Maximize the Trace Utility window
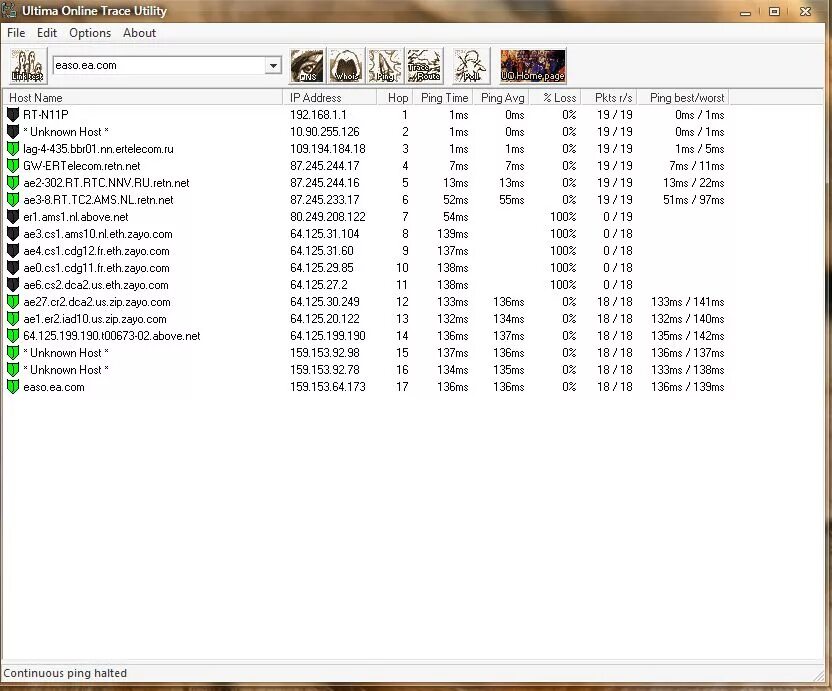Screen dimensions: 832x691 (774, 11)
